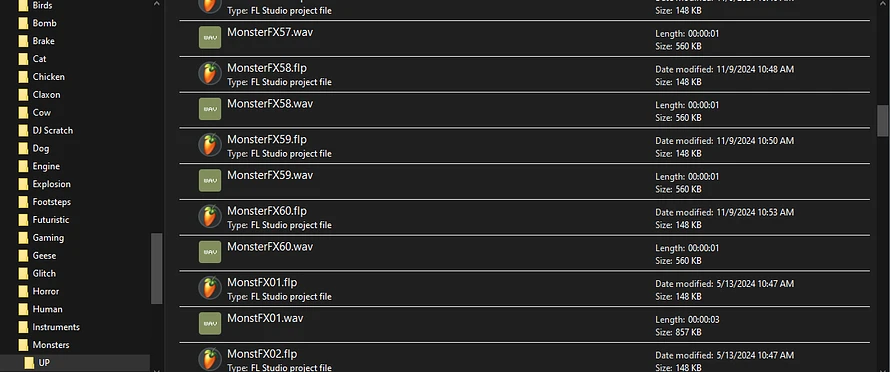890x372 pixels.
Task: Click the sidebar scroll up arrow
Action: [157, 4]
